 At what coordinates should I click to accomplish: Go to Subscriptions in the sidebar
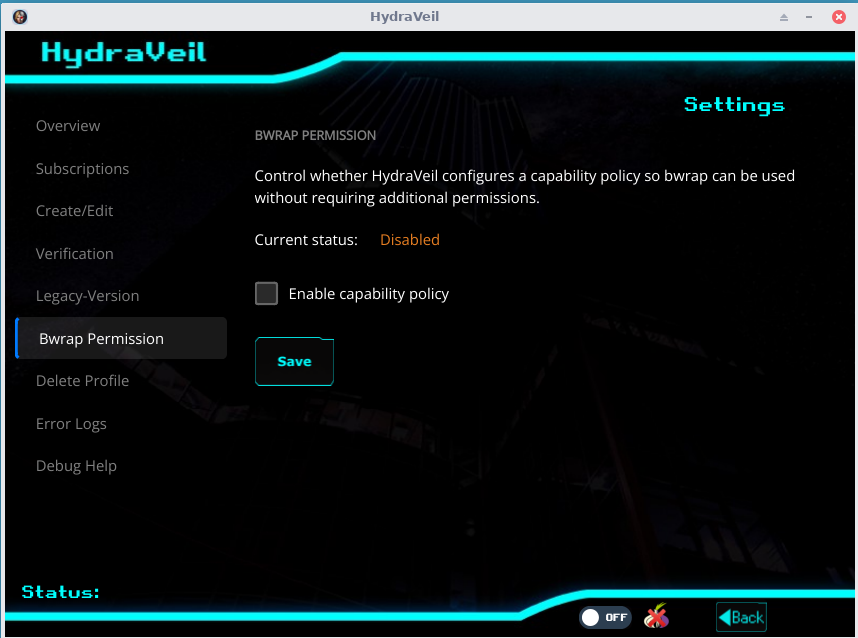point(82,169)
